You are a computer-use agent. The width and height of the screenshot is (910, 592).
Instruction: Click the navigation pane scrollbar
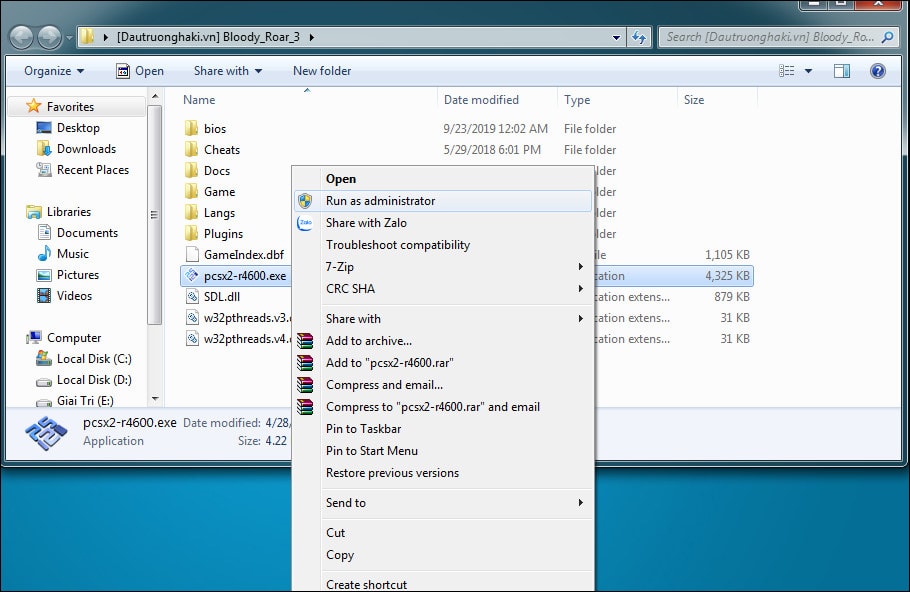154,215
